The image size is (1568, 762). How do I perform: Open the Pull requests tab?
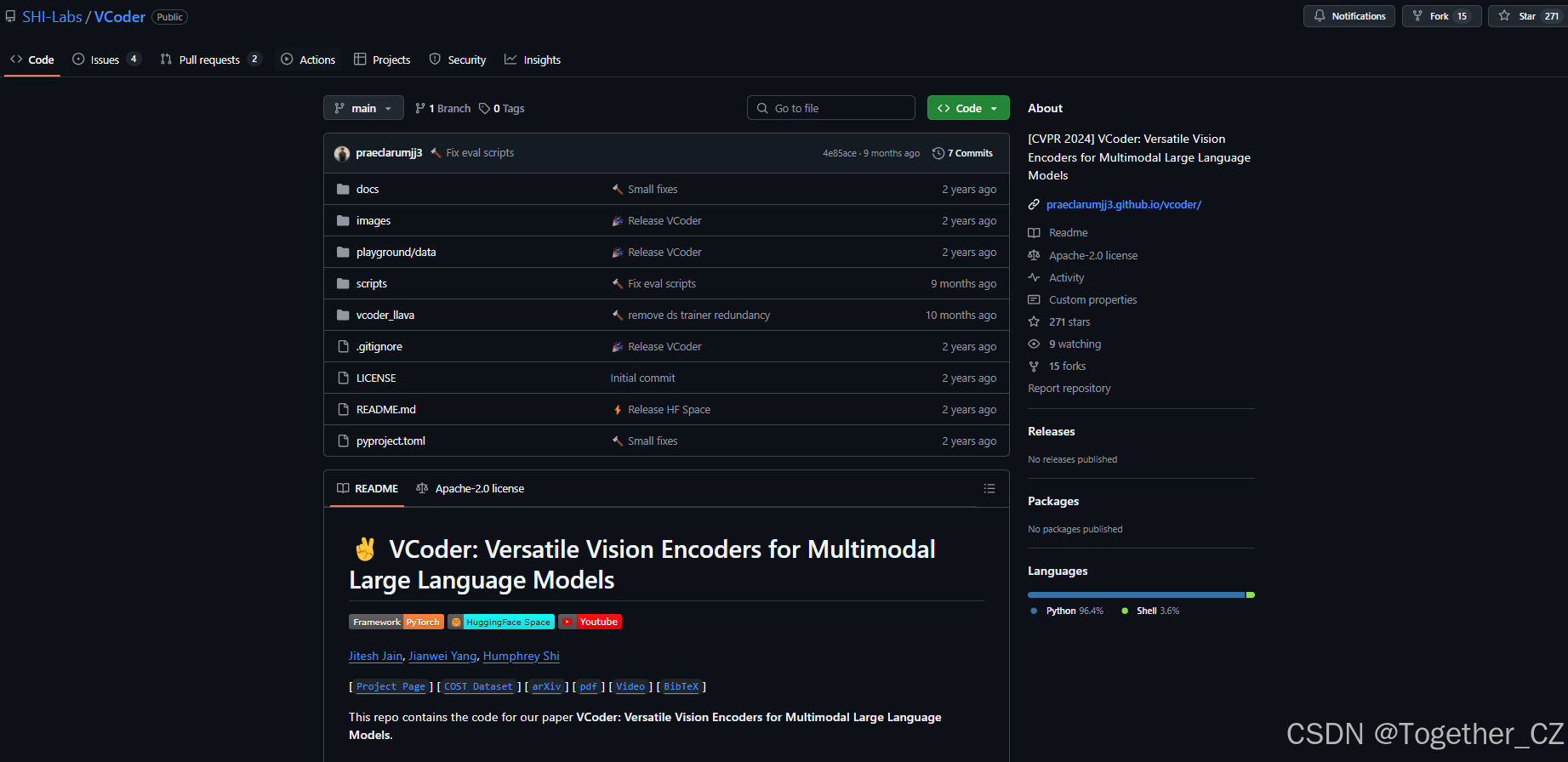(x=210, y=60)
